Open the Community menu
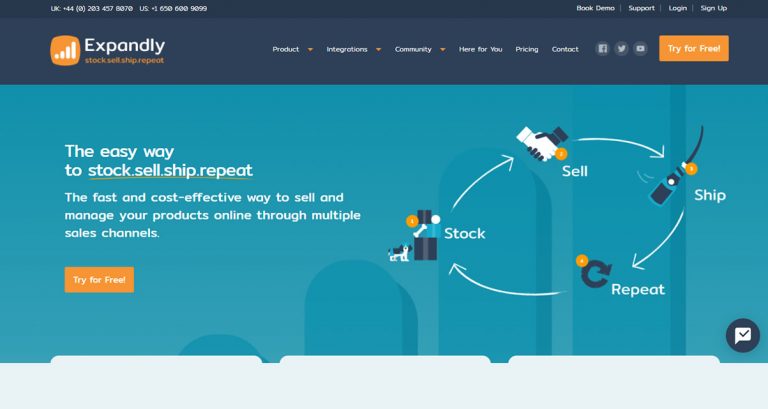Image resolution: width=768 pixels, height=409 pixels. (x=413, y=49)
